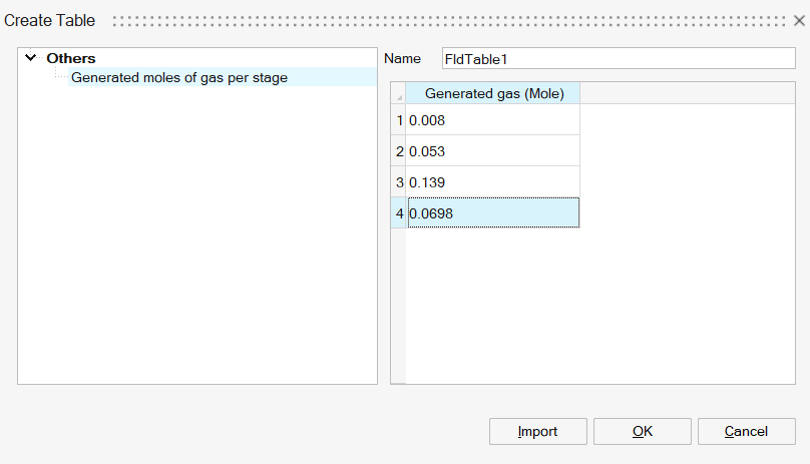Select the Others category label
This screenshot has width=810, height=464.
(71, 59)
